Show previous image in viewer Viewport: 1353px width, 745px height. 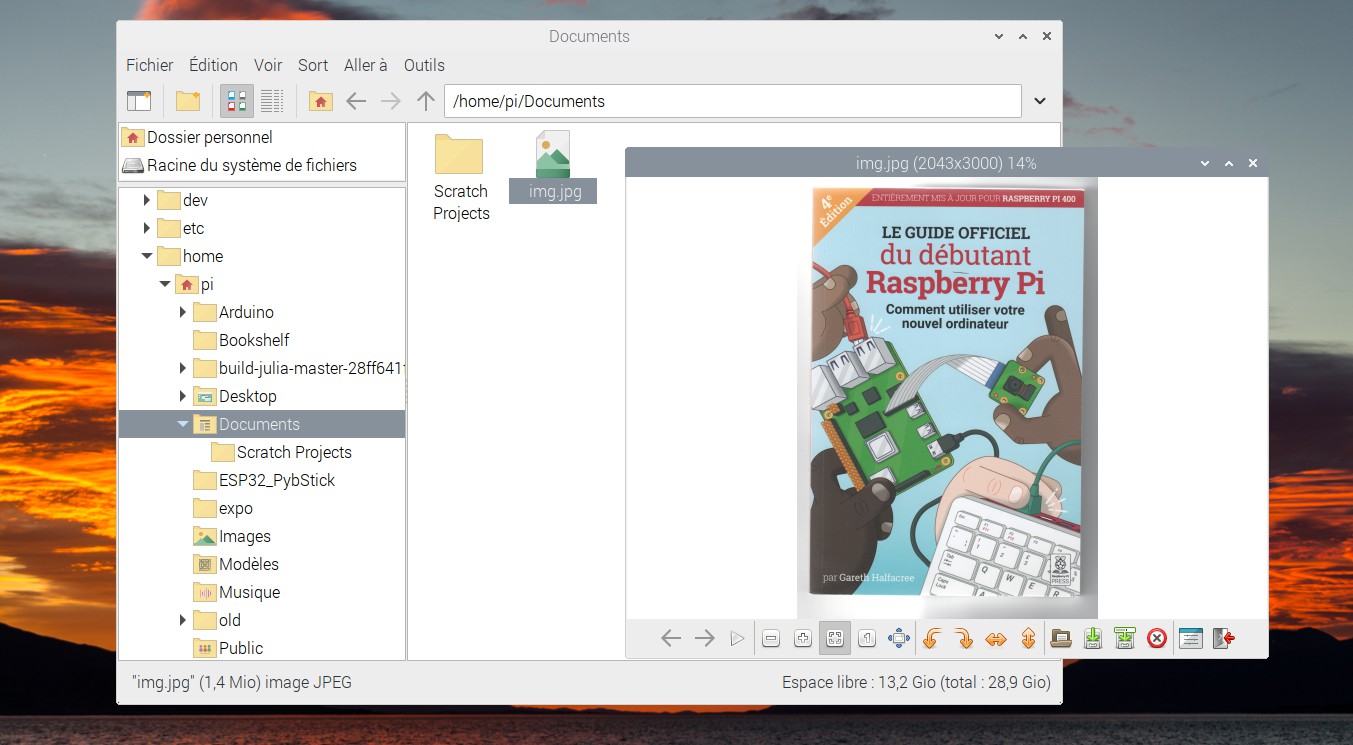tap(671, 638)
